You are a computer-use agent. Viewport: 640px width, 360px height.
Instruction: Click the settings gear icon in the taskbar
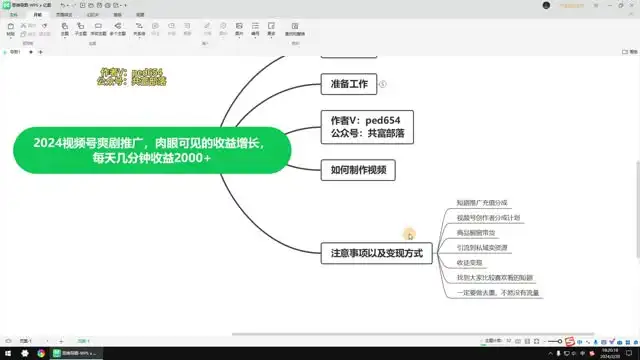coord(25,353)
